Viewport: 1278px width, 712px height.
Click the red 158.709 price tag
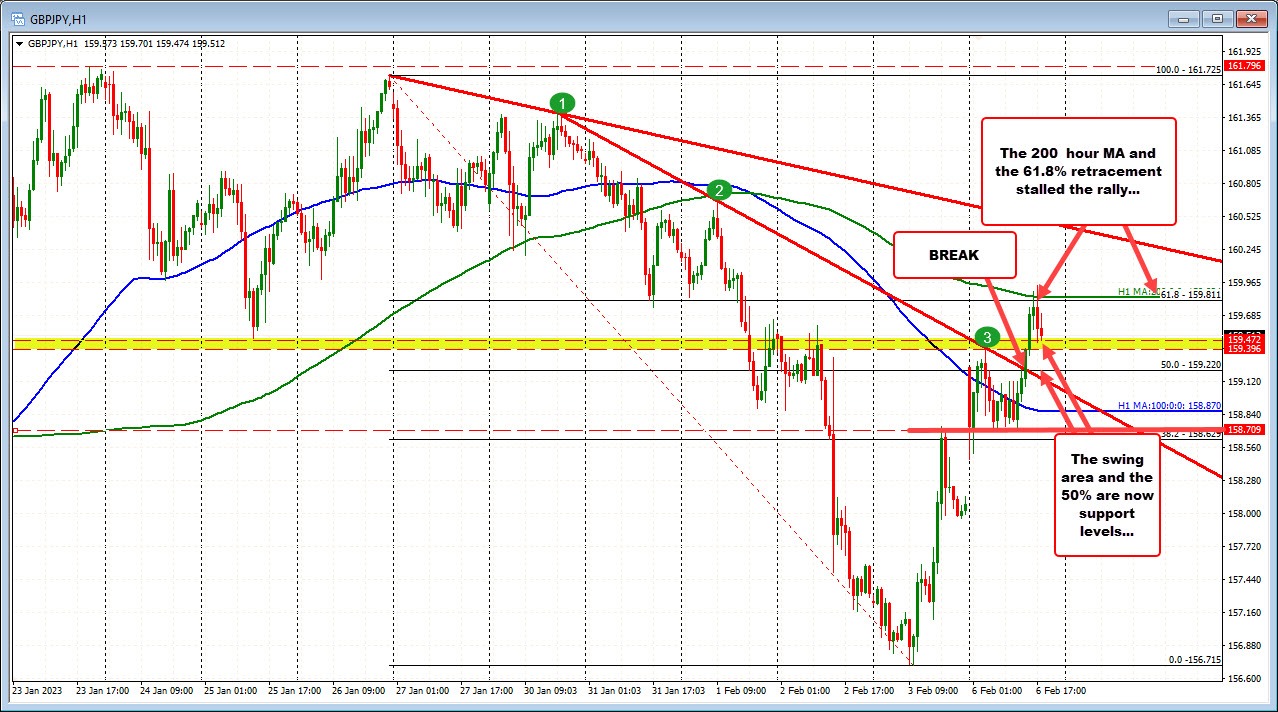tap(1244, 430)
